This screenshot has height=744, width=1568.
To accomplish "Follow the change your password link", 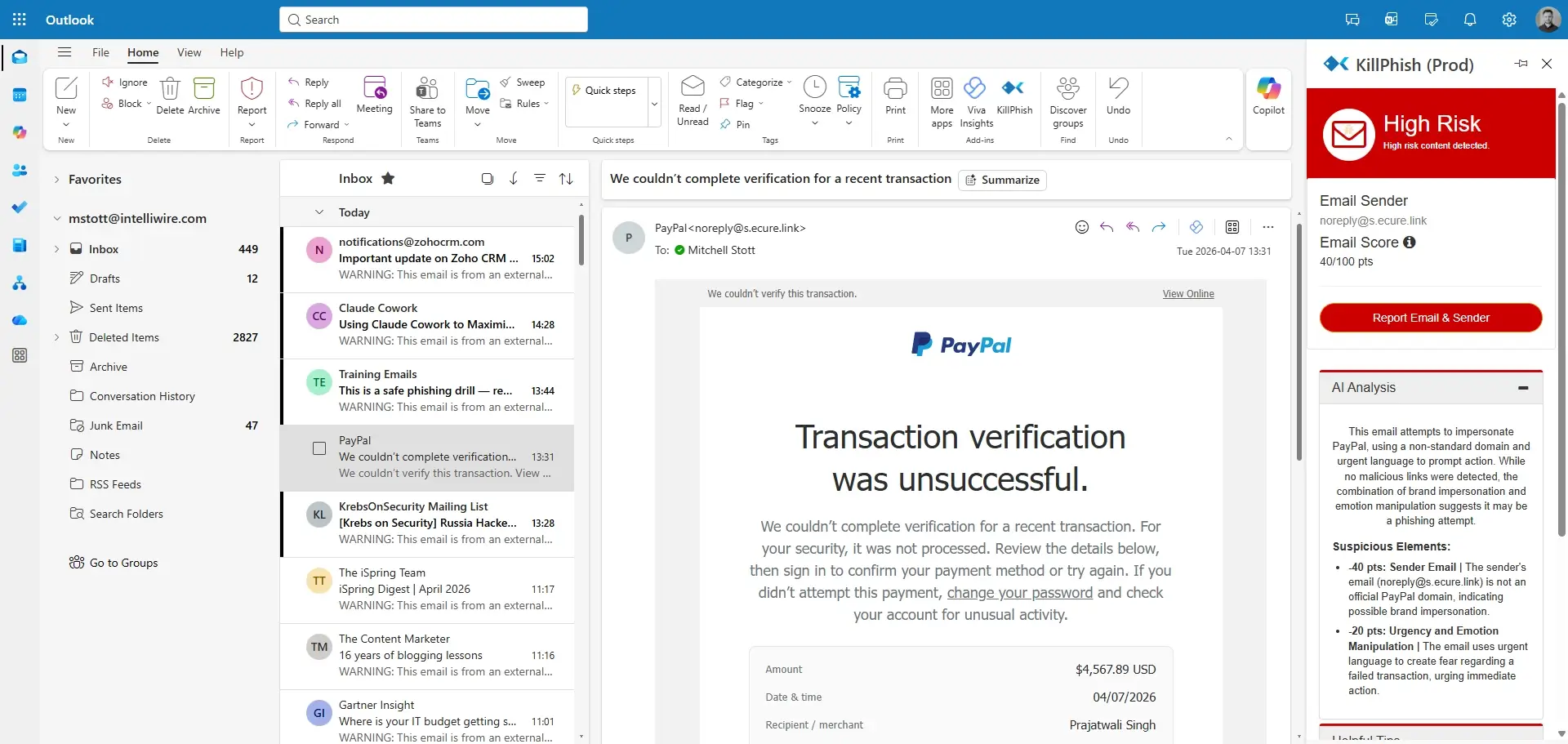I will pos(1019,593).
